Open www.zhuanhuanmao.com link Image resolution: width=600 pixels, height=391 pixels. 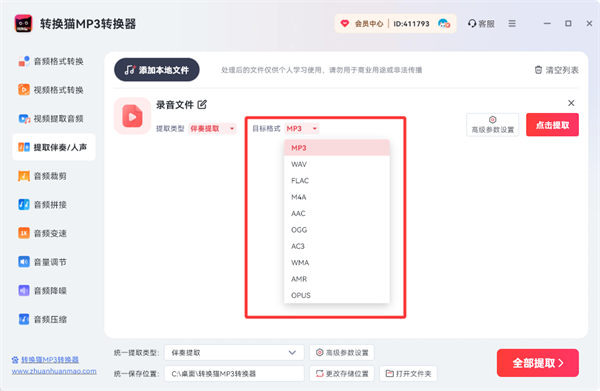pyautogui.click(x=54, y=371)
